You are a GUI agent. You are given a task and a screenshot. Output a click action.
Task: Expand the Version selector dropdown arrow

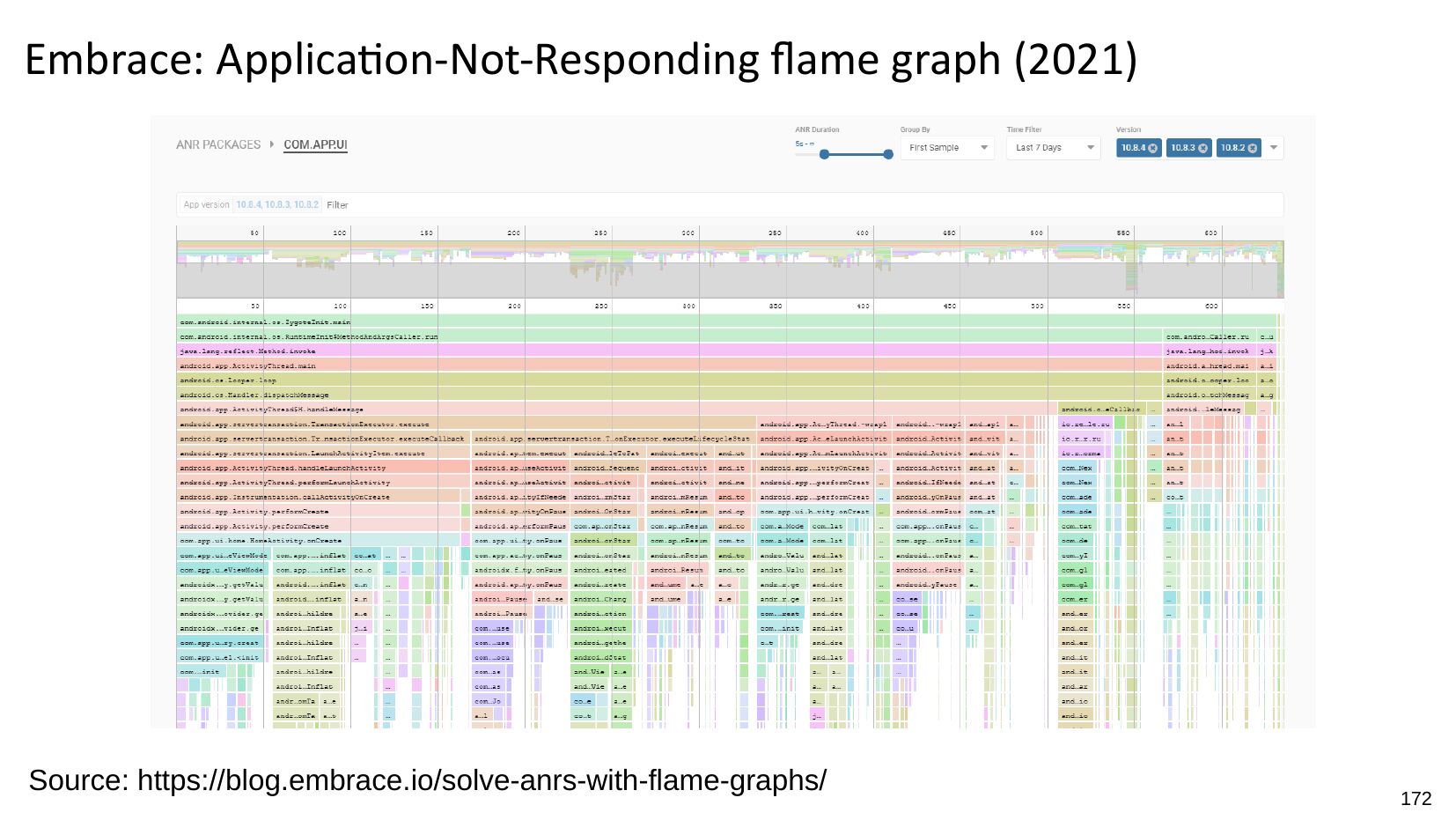click(x=1273, y=148)
